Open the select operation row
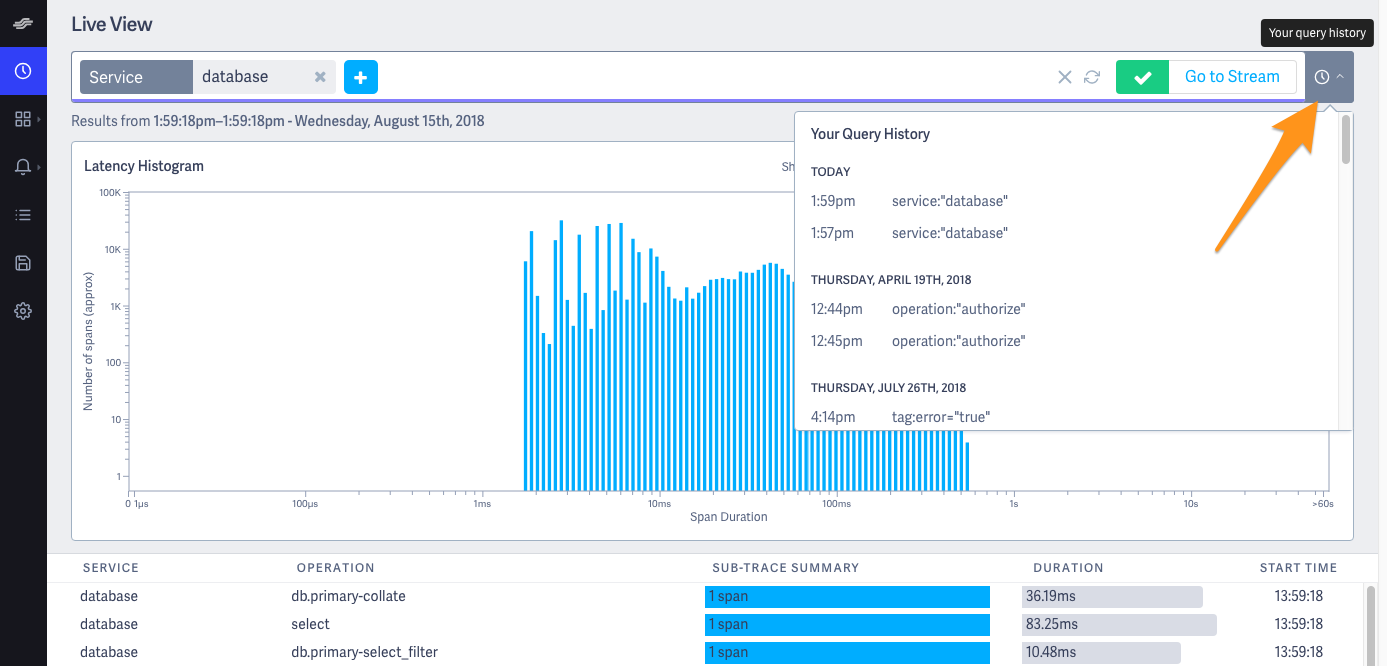Screen dimensions: 1387x666 [706, 625]
